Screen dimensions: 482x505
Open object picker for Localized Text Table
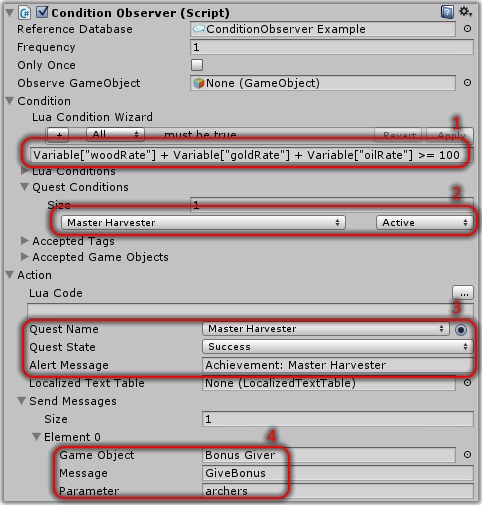click(x=467, y=383)
